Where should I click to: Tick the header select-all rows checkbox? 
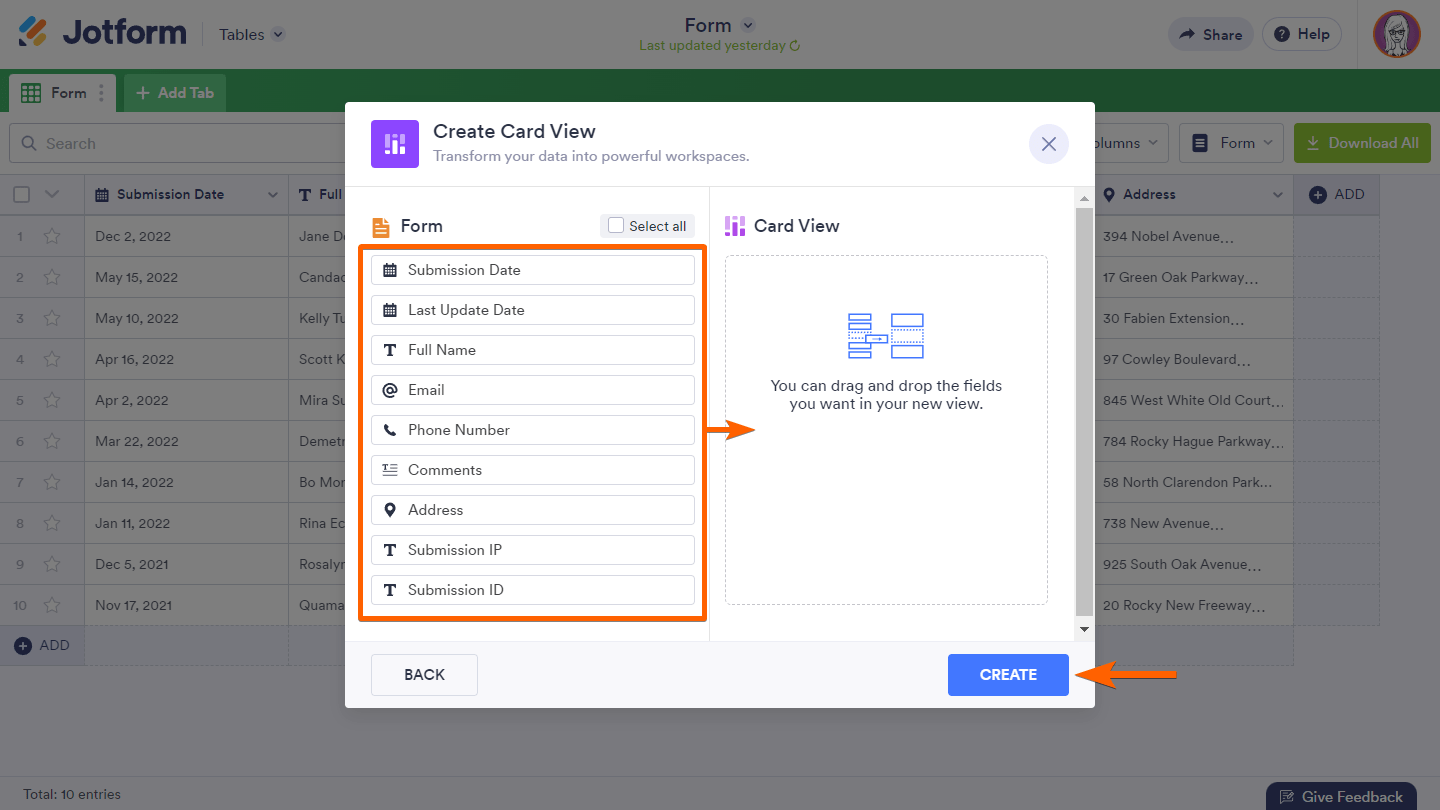click(22, 195)
